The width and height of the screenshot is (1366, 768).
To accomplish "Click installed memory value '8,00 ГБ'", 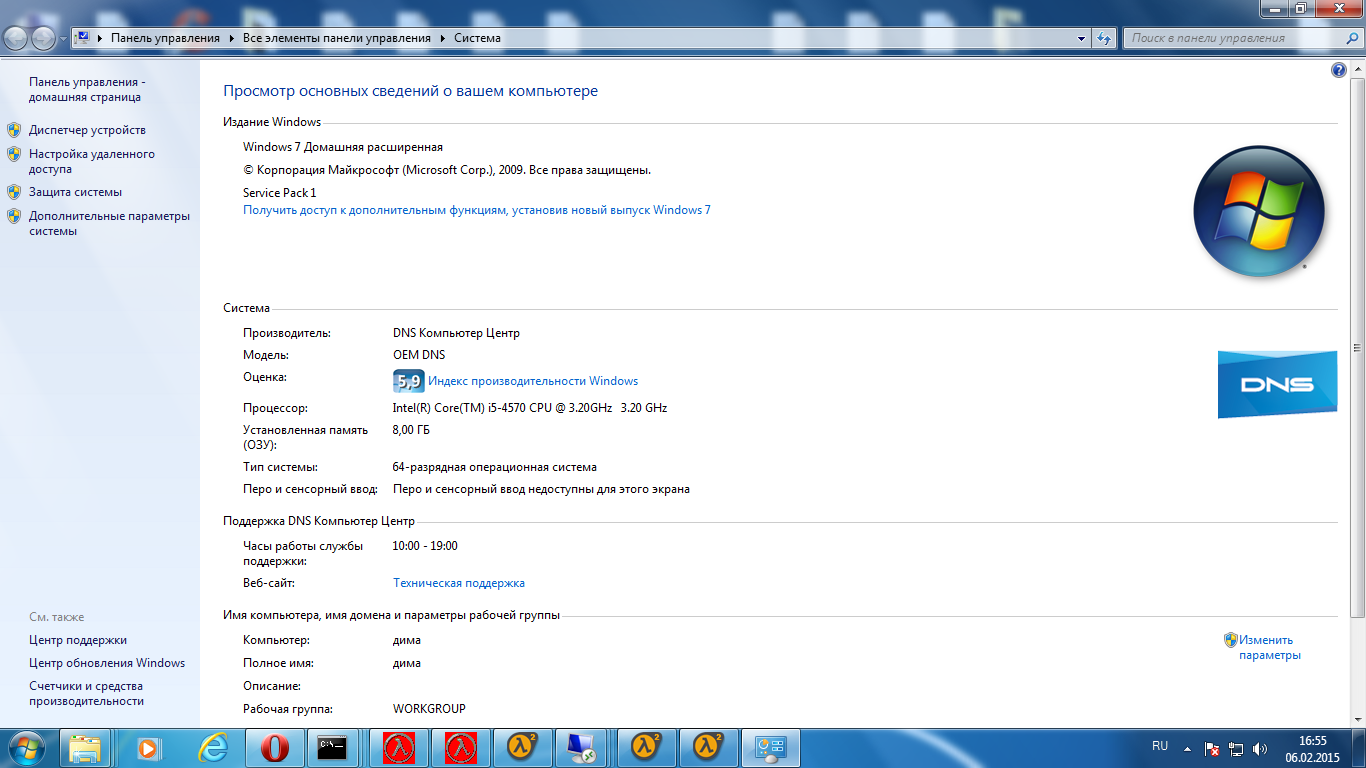I will [x=411, y=430].
